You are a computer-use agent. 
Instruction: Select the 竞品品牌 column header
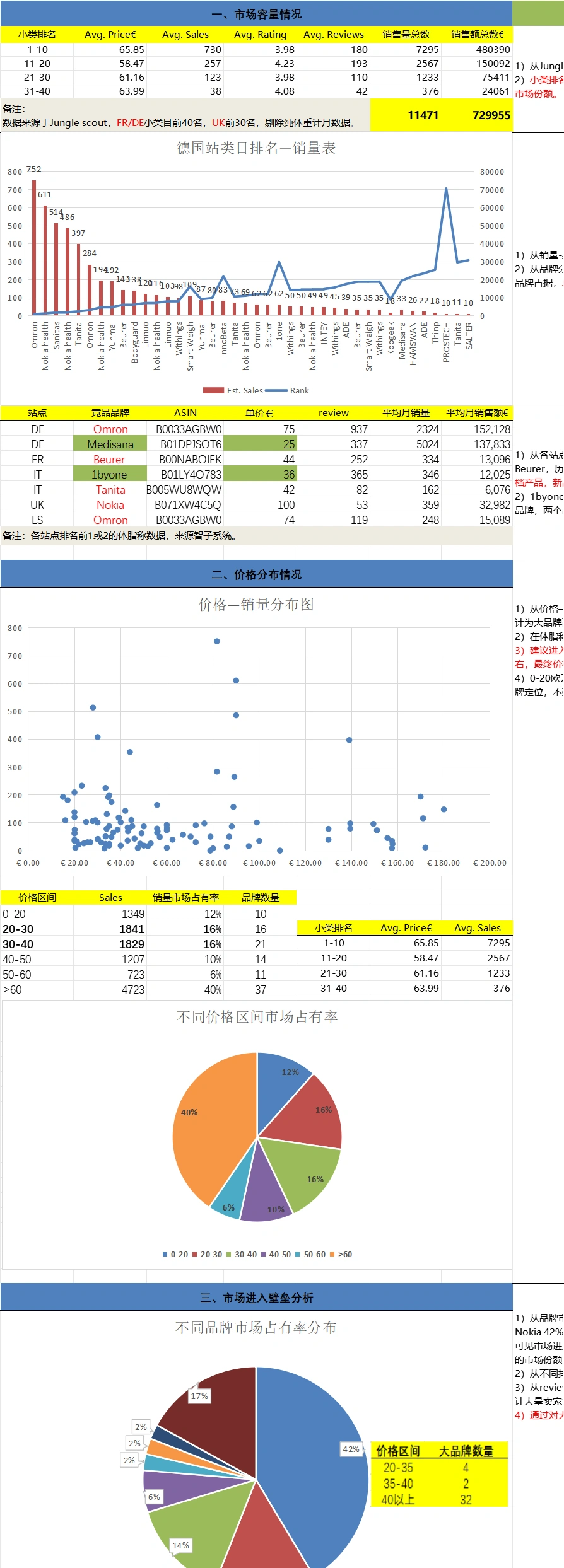[110, 413]
